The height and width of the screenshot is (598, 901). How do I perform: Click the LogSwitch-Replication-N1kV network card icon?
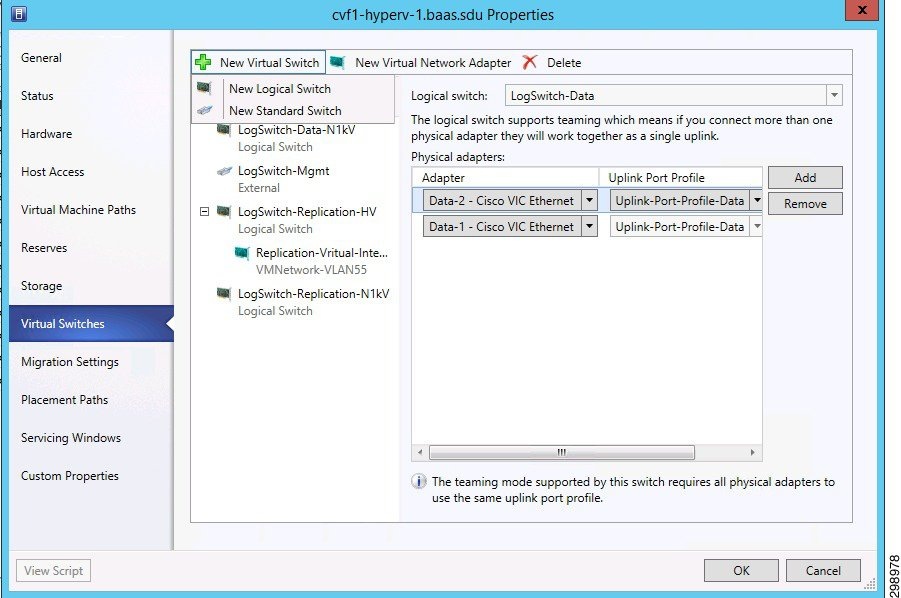pos(224,294)
